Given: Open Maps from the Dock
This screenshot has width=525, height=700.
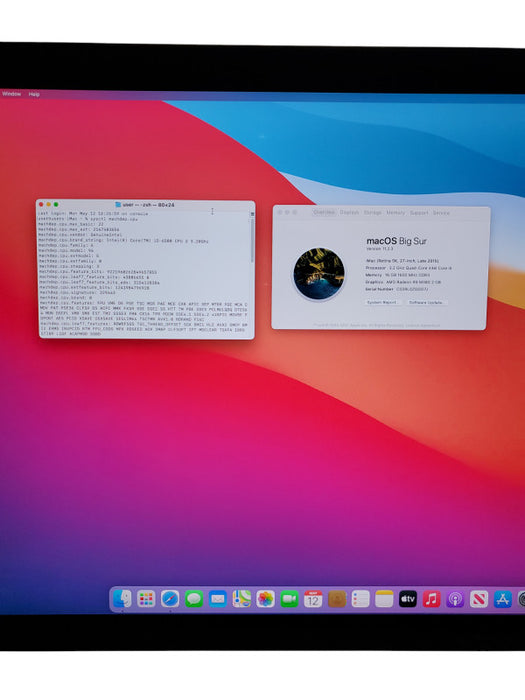Looking at the screenshot, I should [x=242, y=599].
